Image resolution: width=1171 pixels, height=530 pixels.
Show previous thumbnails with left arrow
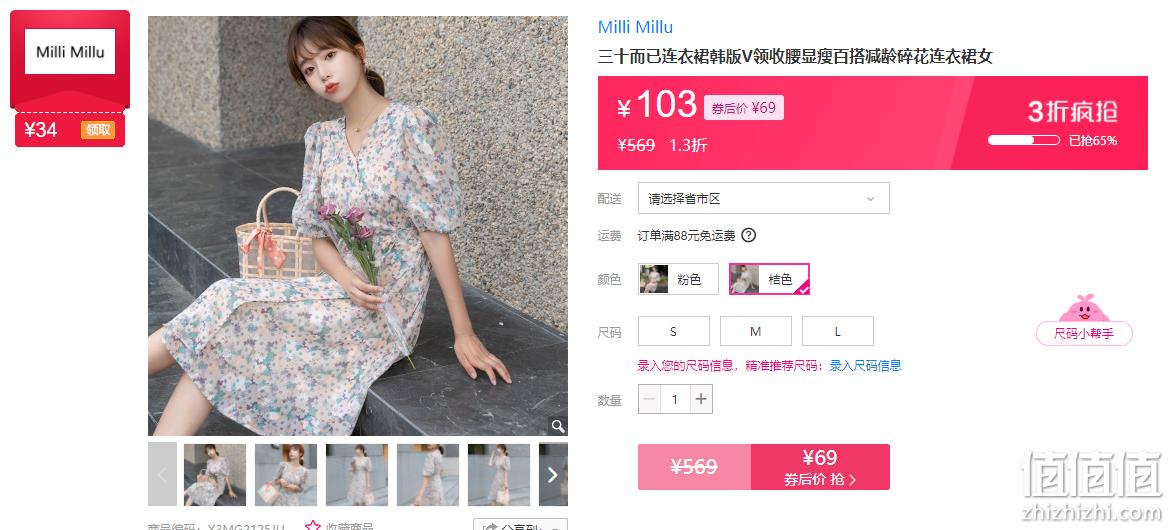coord(163,475)
